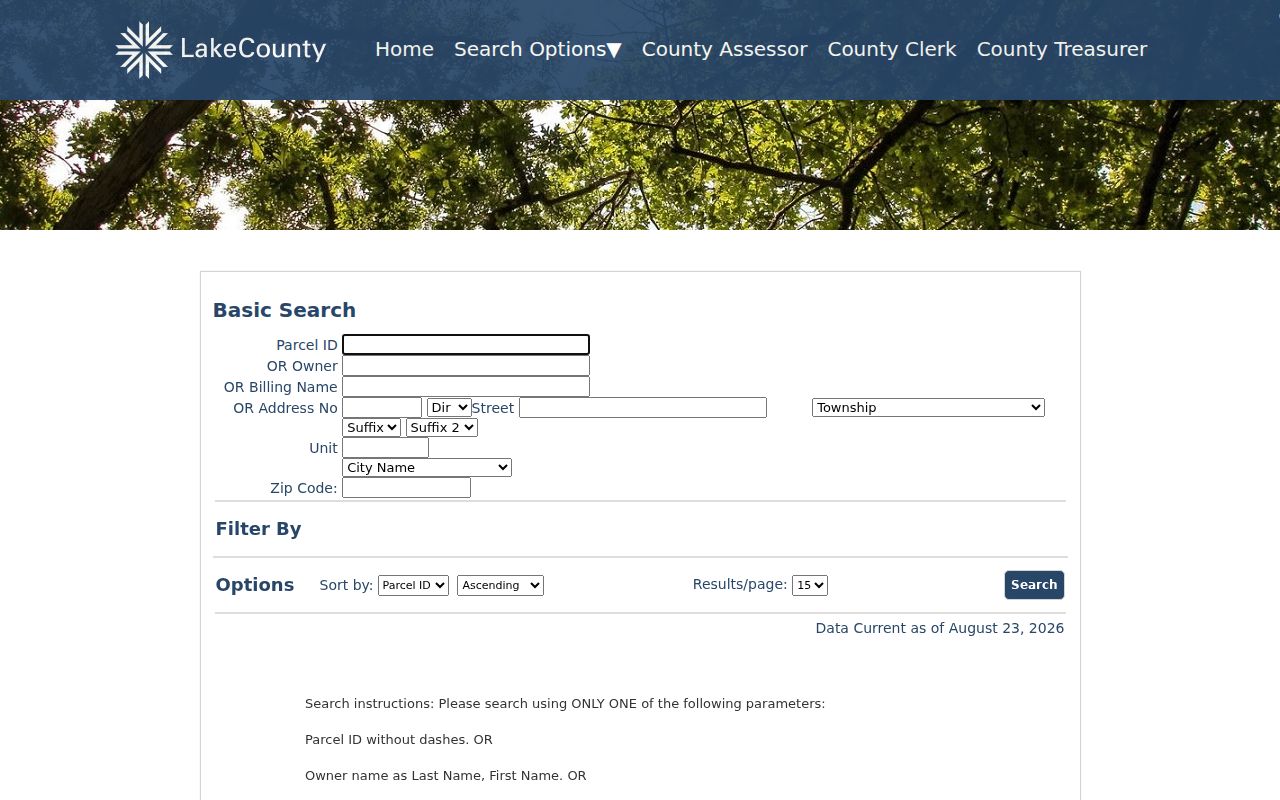Open the Suffix 2 dropdown
1280x800 pixels.
pyautogui.click(x=442, y=428)
